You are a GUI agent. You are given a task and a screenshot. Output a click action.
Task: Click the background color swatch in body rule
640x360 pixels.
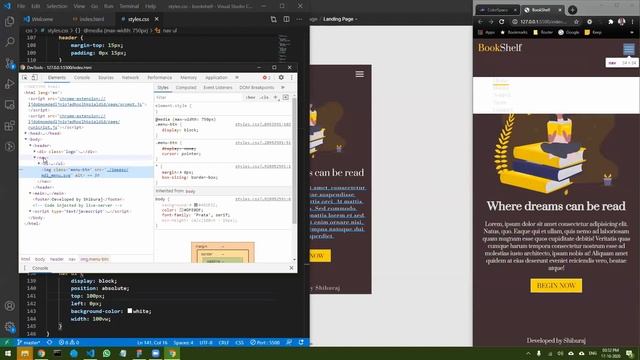(x=196, y=205)
